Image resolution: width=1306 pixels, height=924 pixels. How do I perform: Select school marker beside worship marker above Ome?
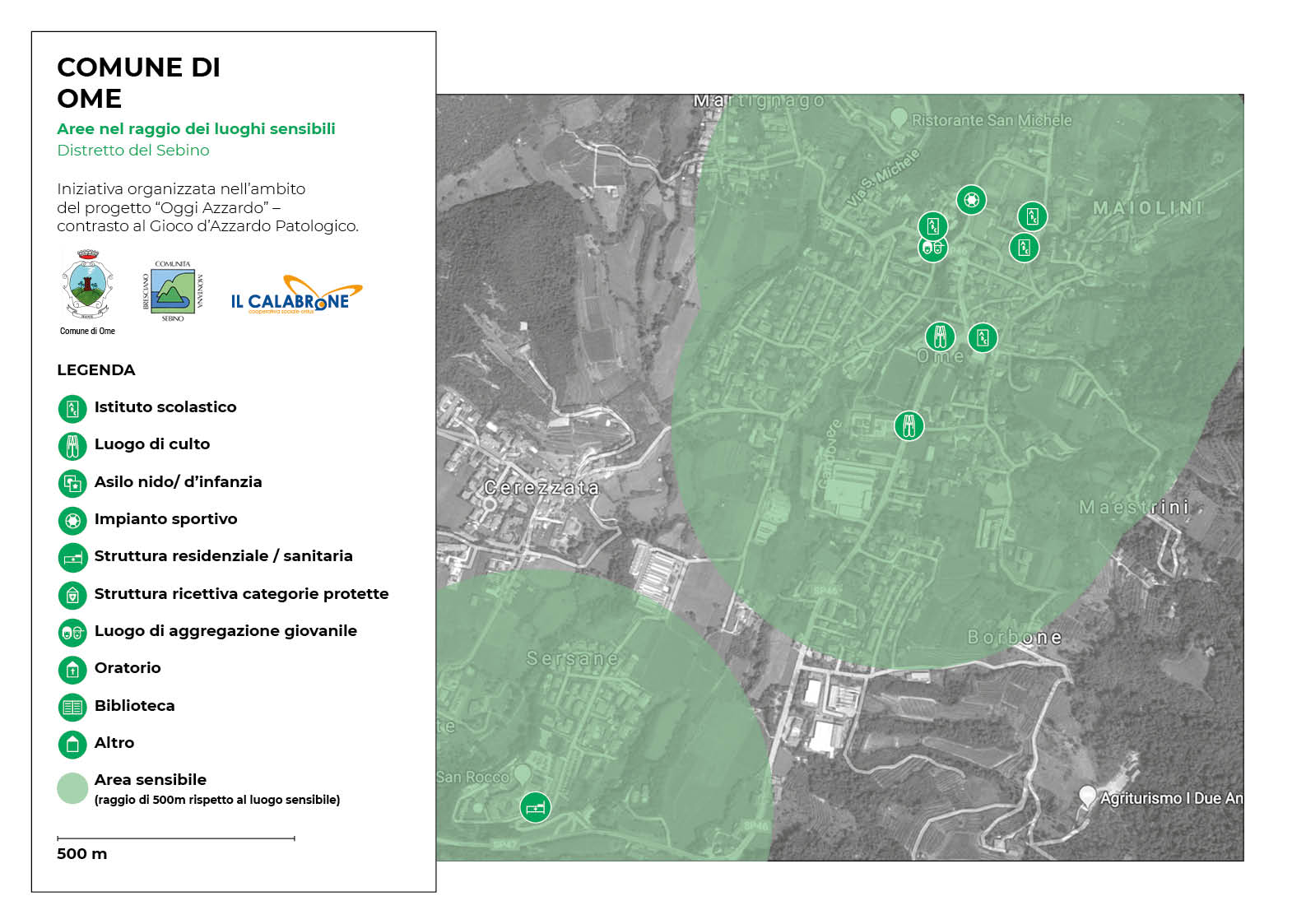pos(983,337)
